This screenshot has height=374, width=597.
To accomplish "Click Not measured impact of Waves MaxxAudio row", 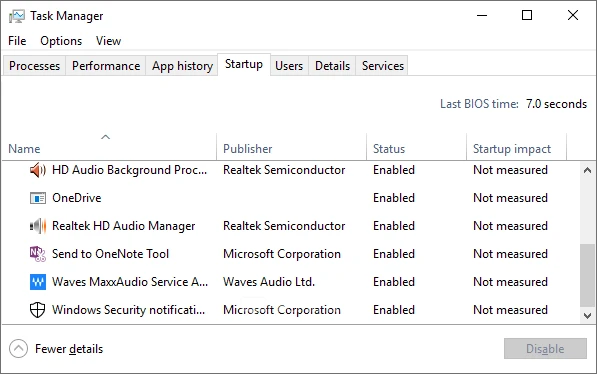I will point(510,282).
